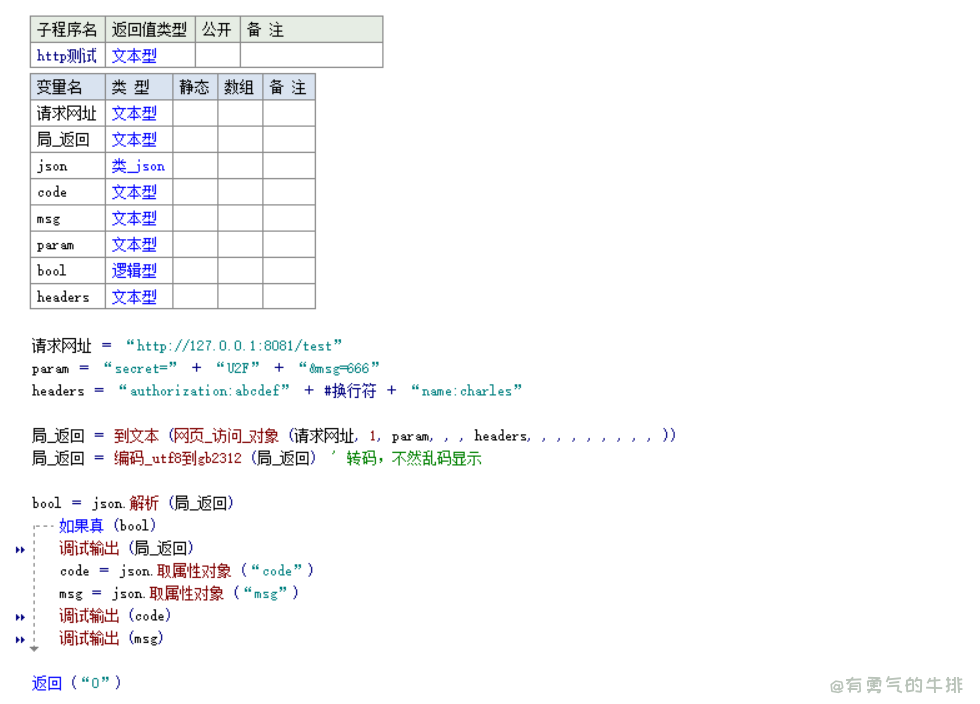Screen dimensions: 980x704
Task: Click the debug marker beside 调试输出 (局_返回)
Action: click(x=20, y=549)
